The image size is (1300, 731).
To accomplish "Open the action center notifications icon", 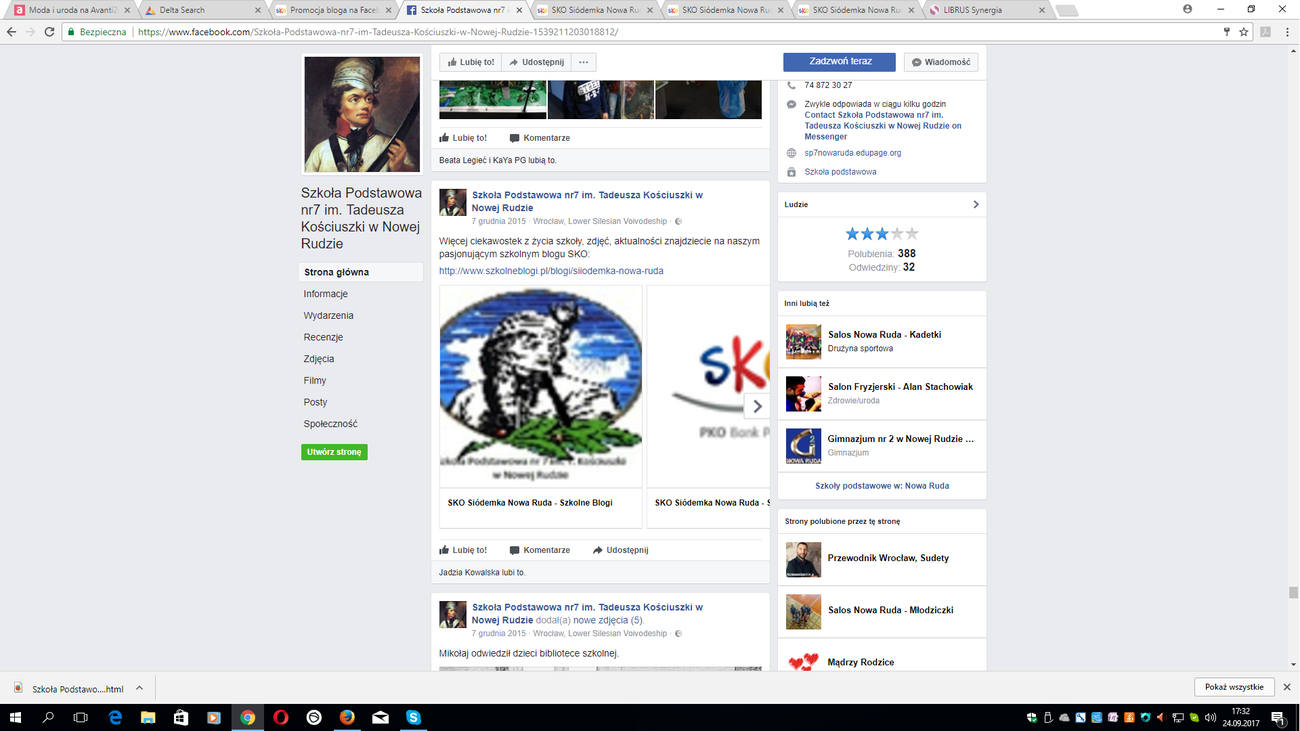I will pyautogui.click(x=1279, y=717).
